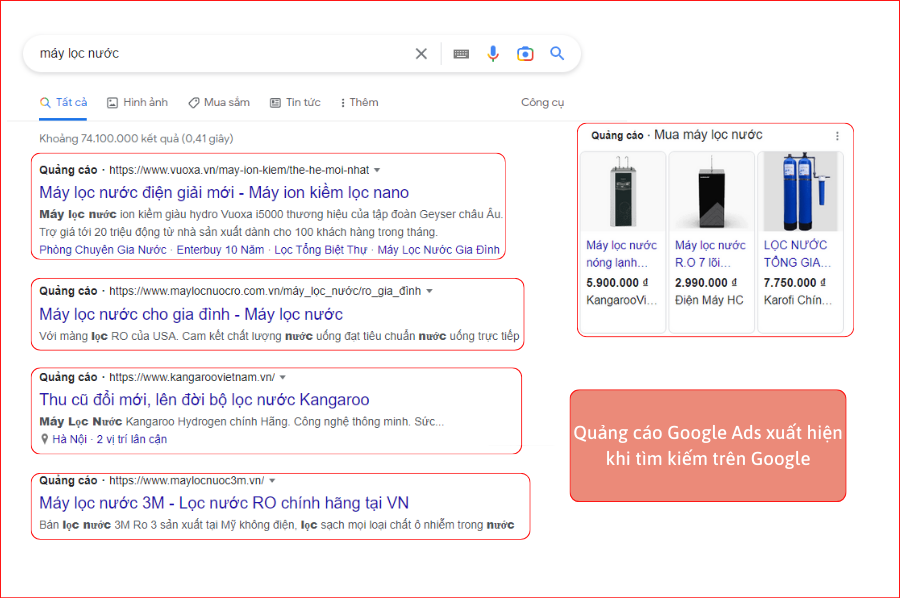Open Thu cũ đổi mới Kangaroo ad title

click(204, 400)
